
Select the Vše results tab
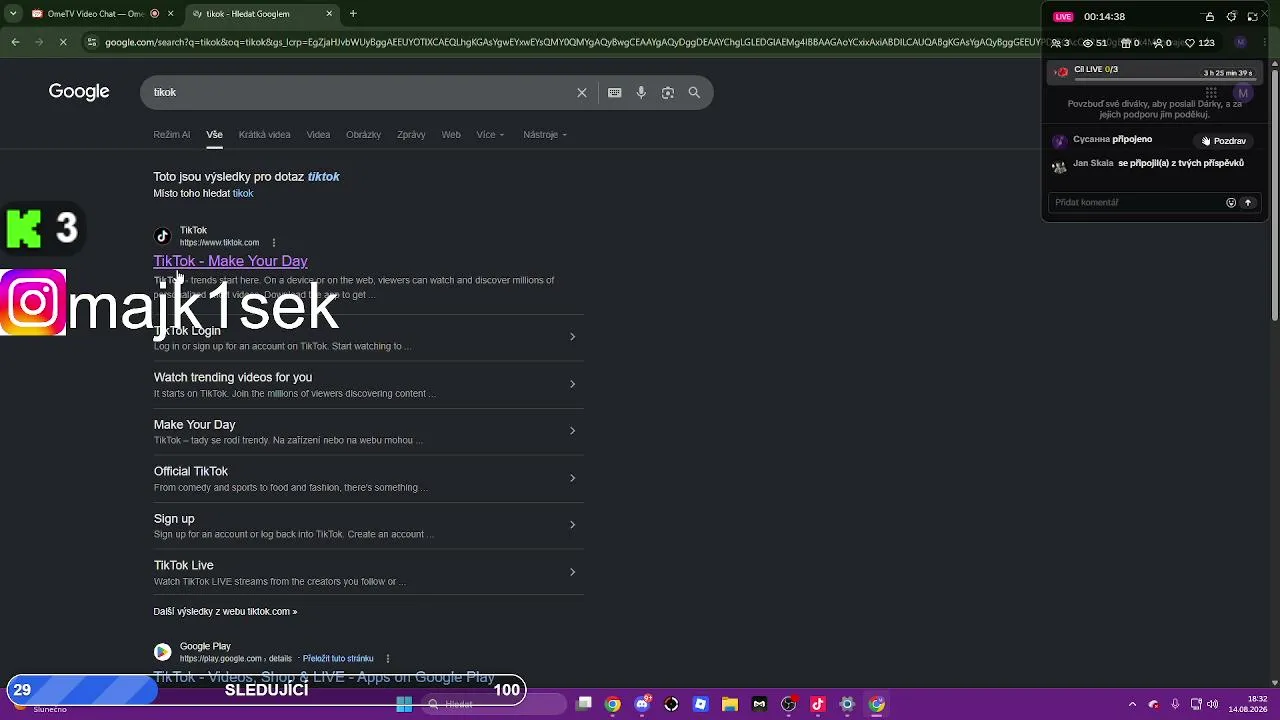click(214, 135)
